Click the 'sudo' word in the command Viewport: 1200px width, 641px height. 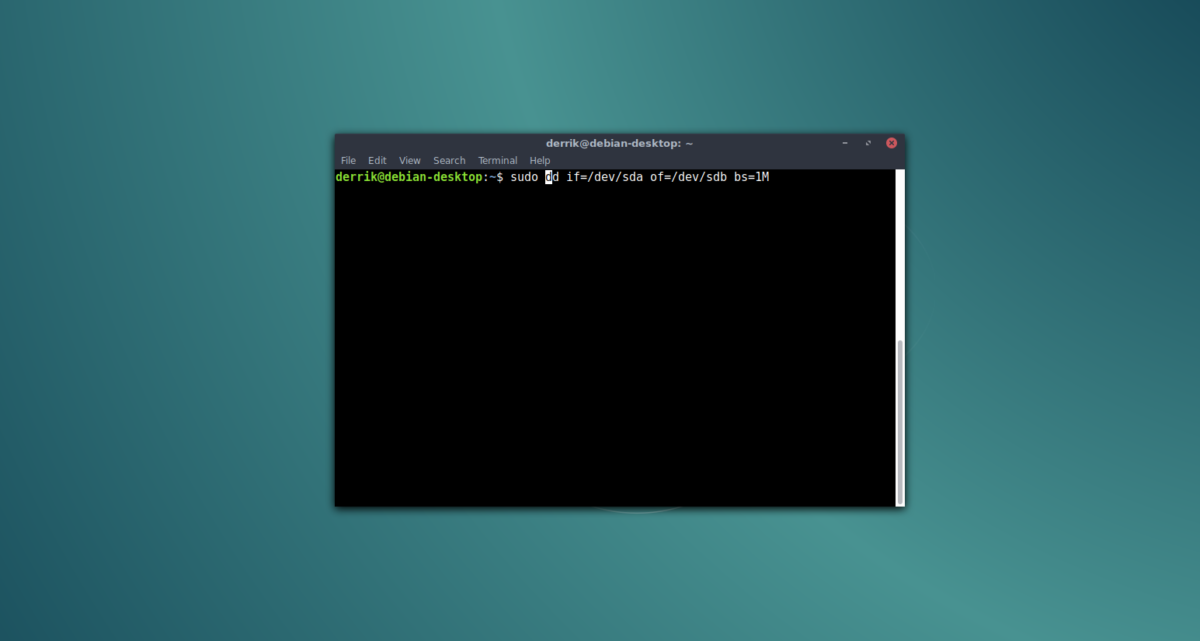click(524, 177)
